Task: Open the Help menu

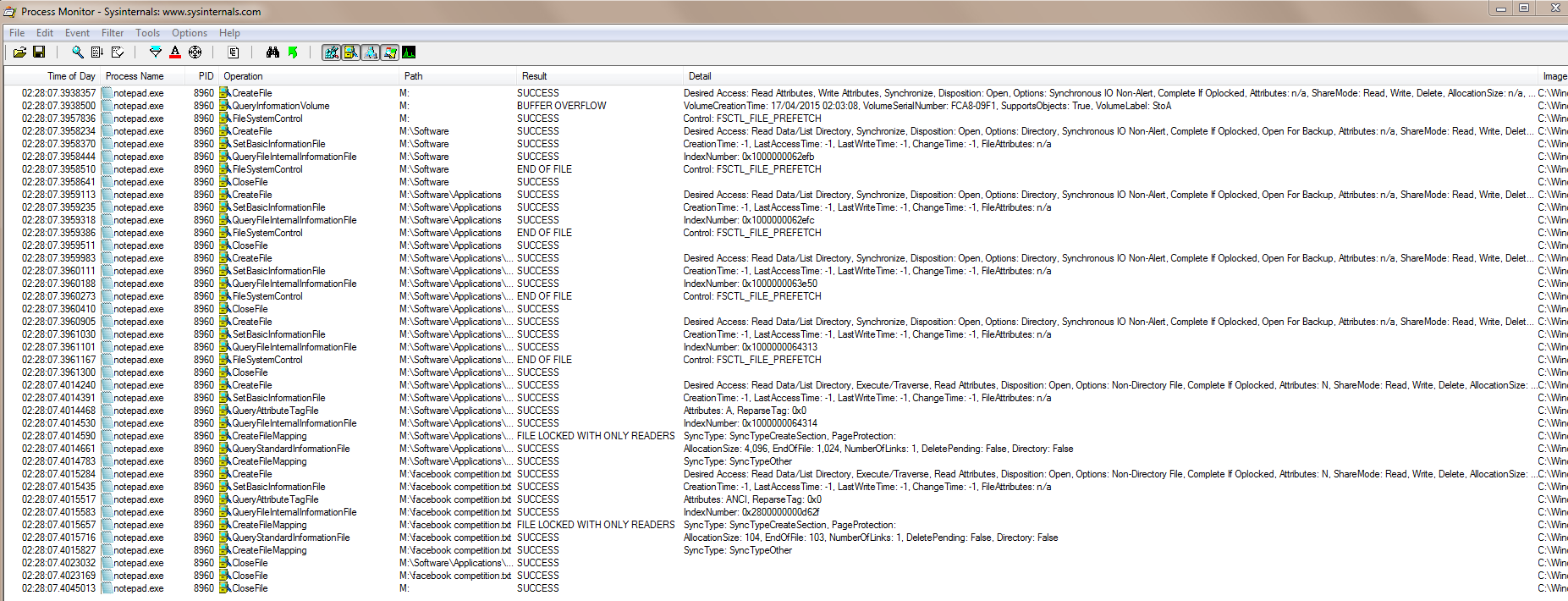Action: coord(229,33)
